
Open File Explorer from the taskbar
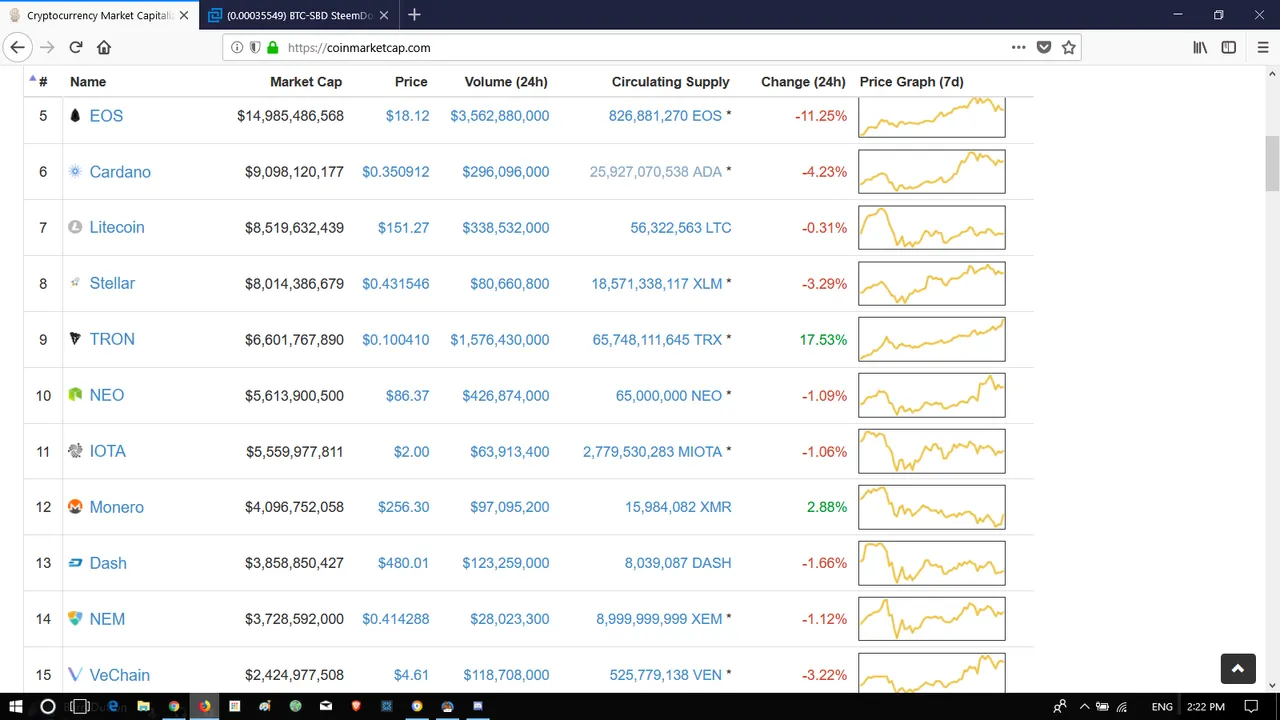tap(143, 706)
